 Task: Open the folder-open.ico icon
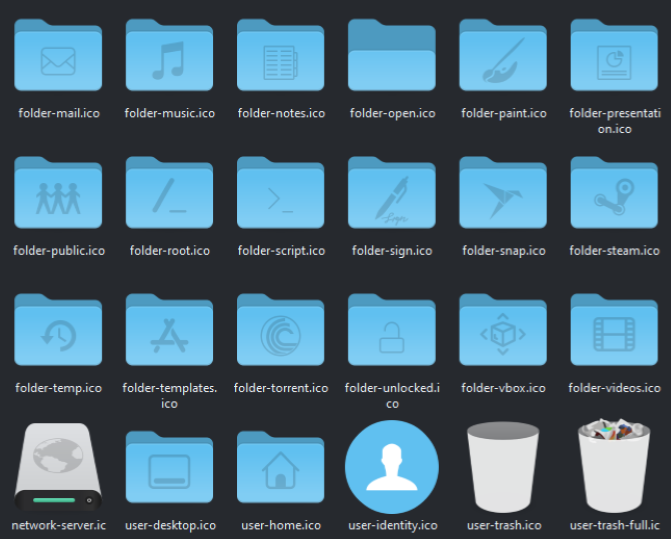(392, 58)
